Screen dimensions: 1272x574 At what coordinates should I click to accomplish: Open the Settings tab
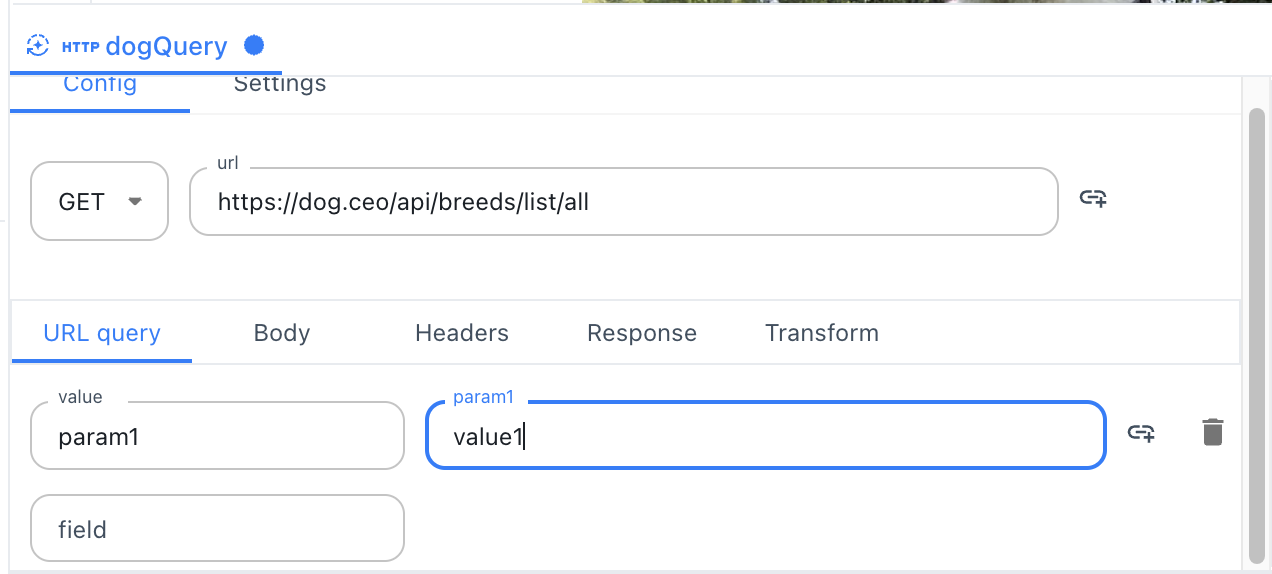click(279, 84)
